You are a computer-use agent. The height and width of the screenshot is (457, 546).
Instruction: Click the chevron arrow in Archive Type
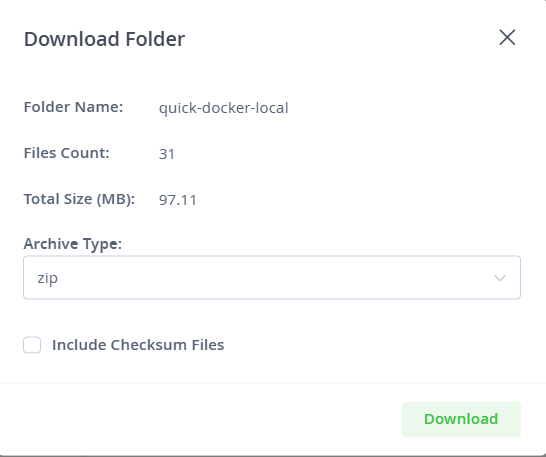(x=500, y=278)
